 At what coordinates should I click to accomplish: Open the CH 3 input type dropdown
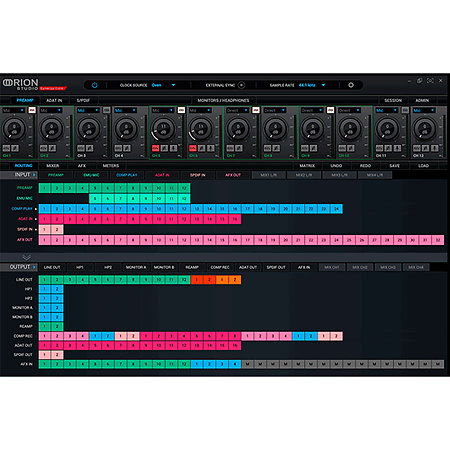(88, 110)
